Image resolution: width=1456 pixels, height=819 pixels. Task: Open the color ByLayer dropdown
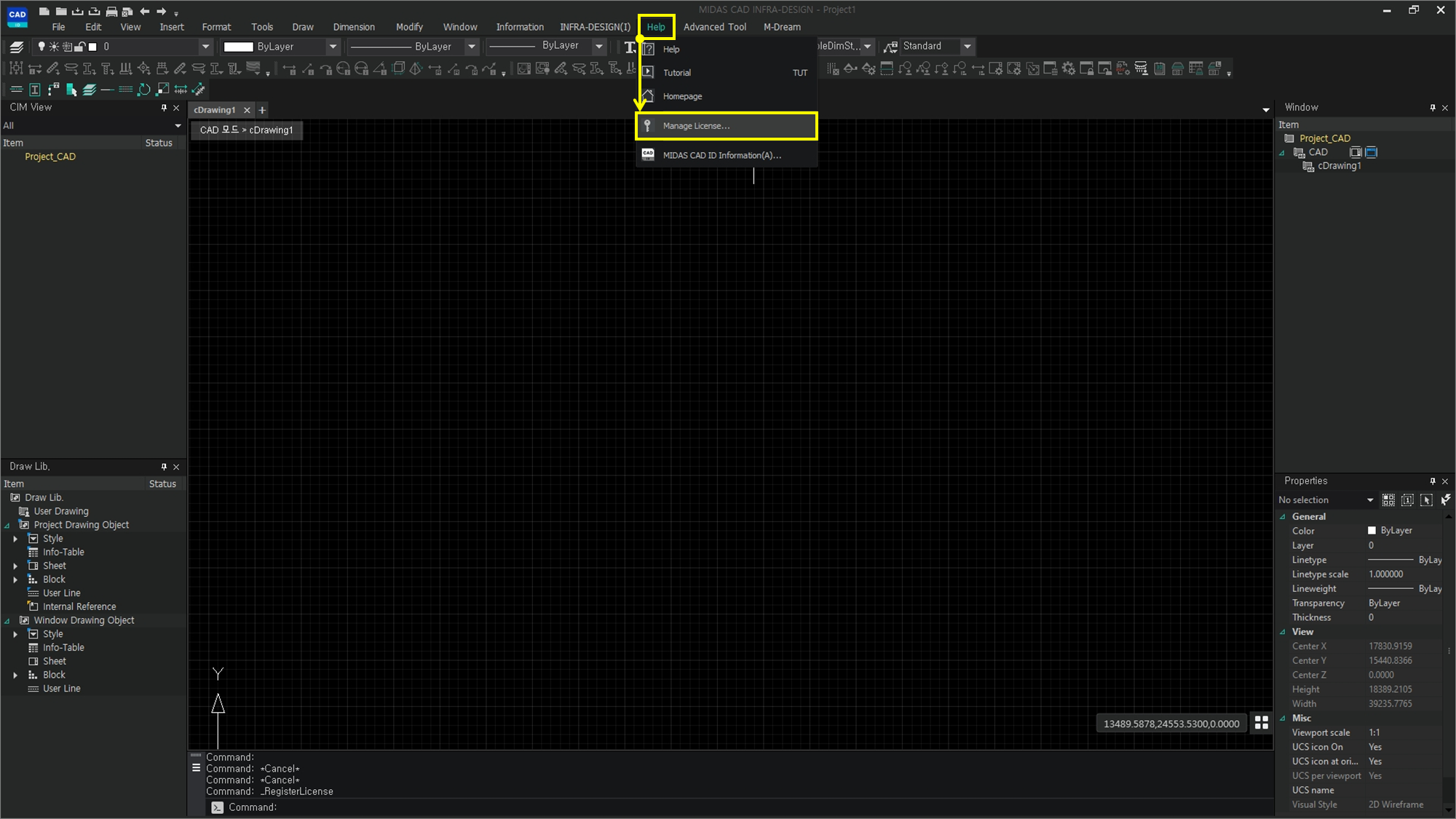point(333,47)
